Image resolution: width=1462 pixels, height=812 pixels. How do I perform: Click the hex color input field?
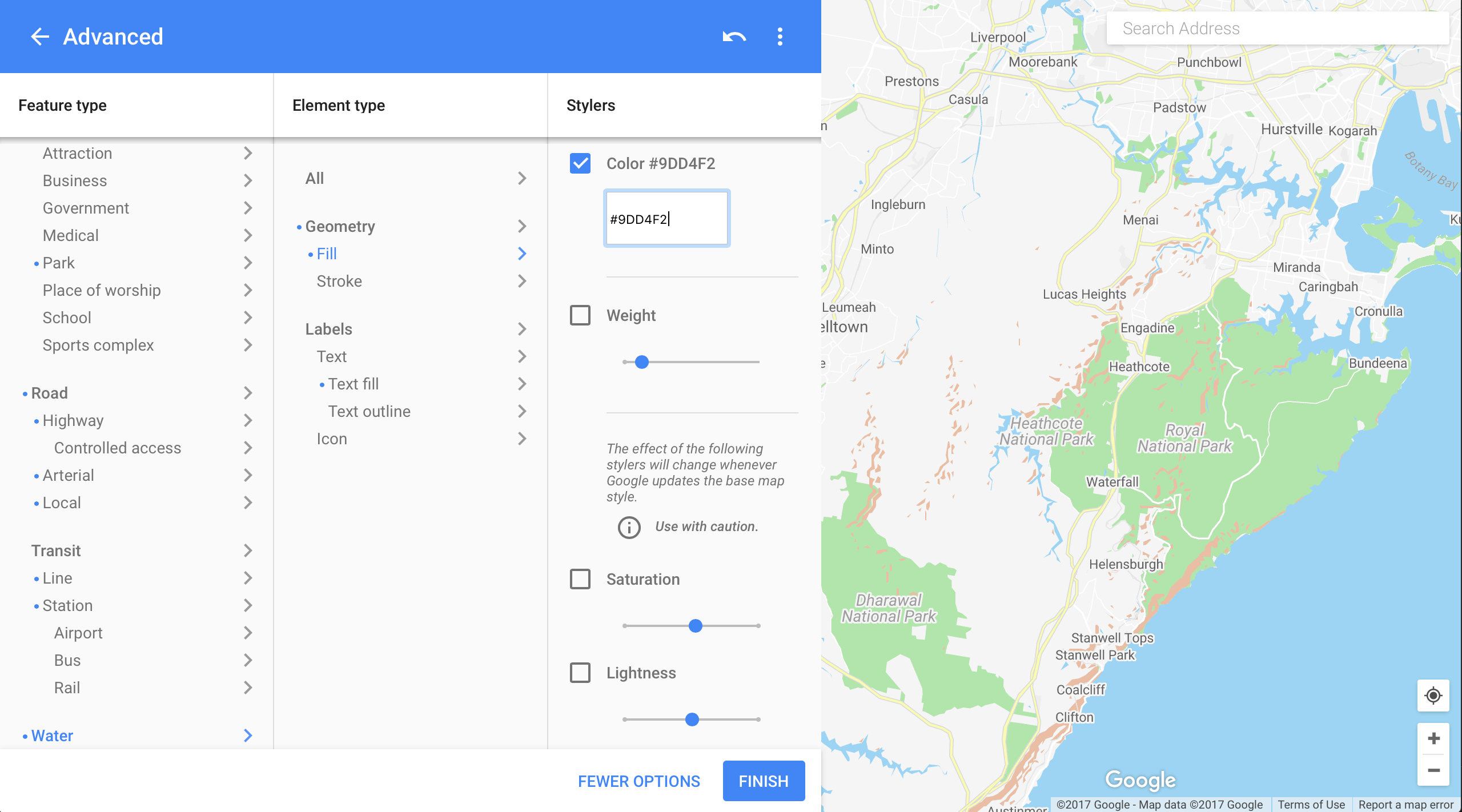tap(666, 219)
